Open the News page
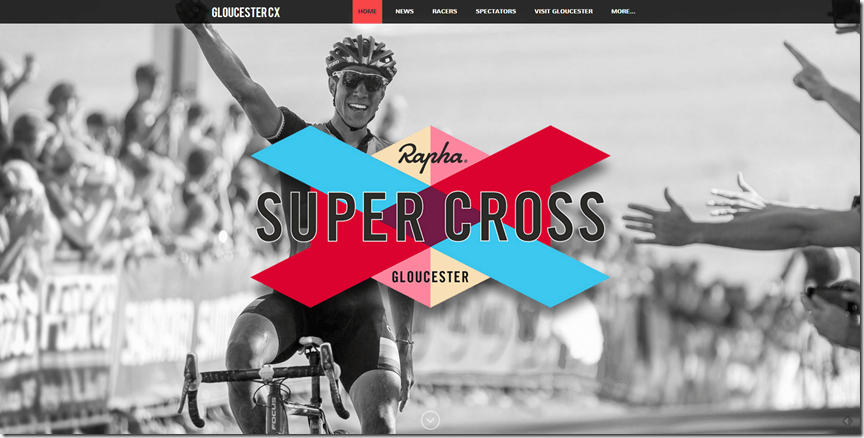864x438 pixels. coord(404,12)
